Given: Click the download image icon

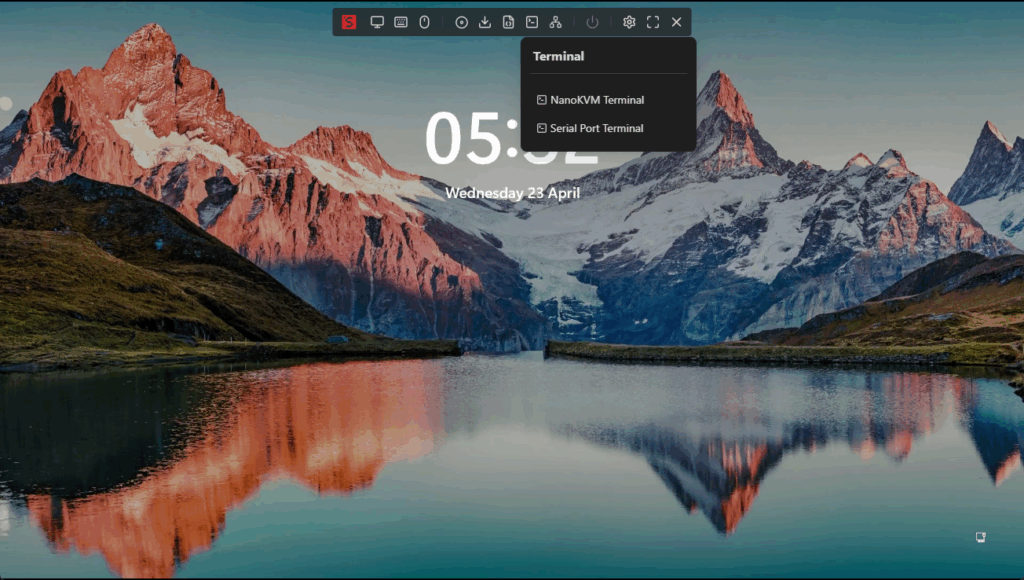Looking at the screenshot, I should pos(485,22).
